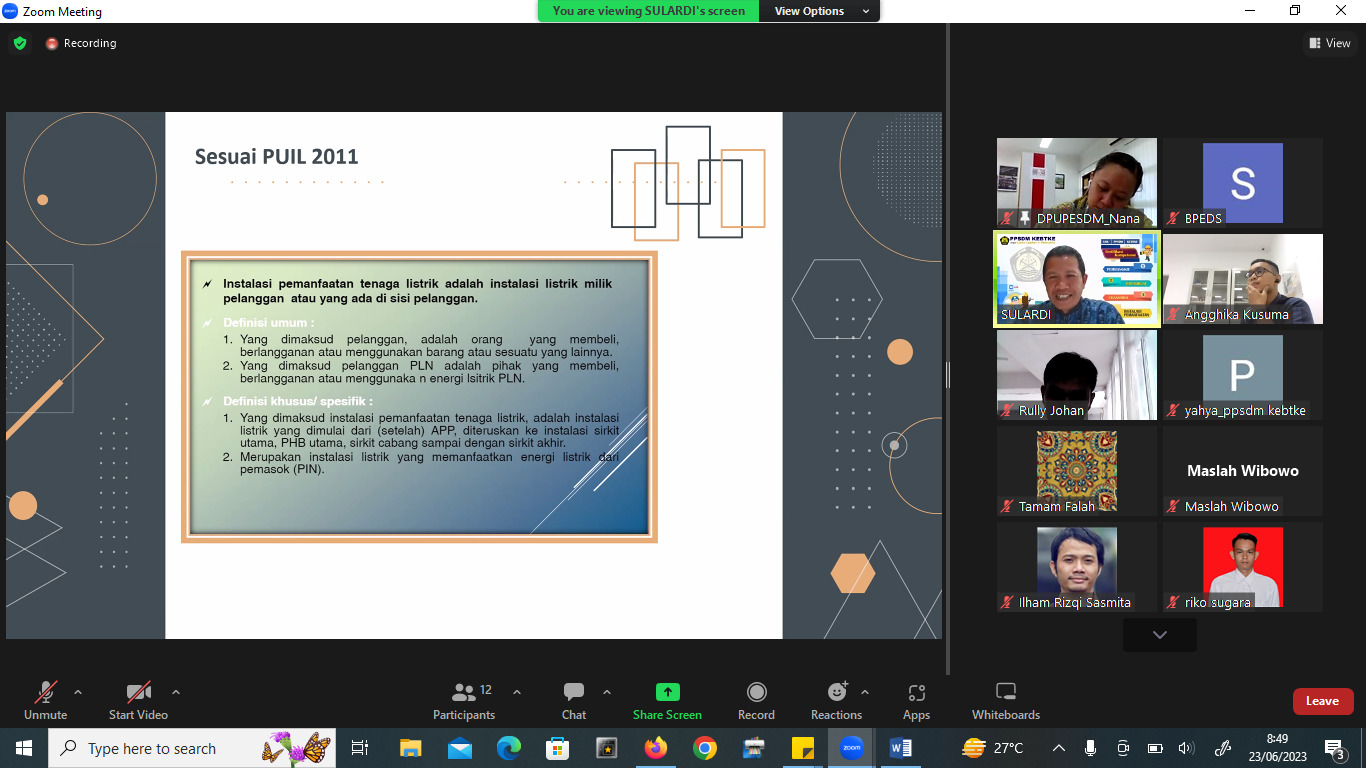The width and height of the screenshot is (1366, 768).
Task: Select Angghika Kusuma video tile
Action: (1243, 279)
